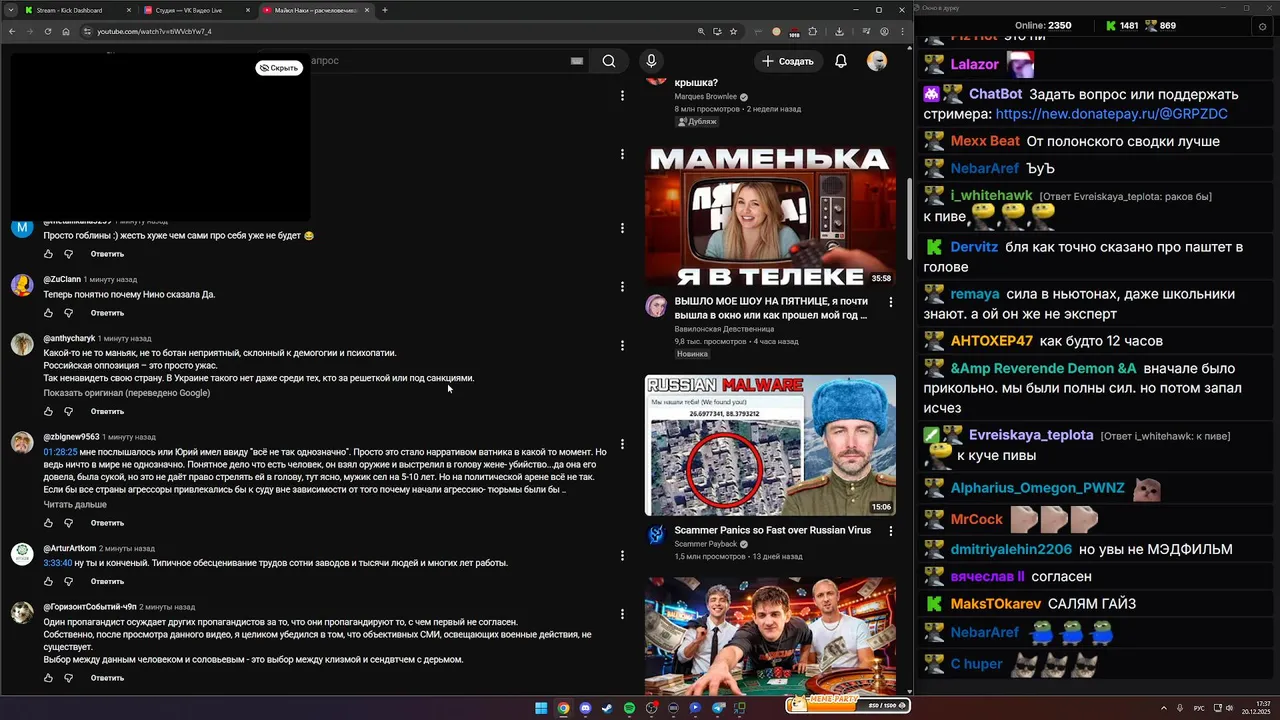Open Windows Start menu
The image size is (1280, 720).
pos(541,708)
